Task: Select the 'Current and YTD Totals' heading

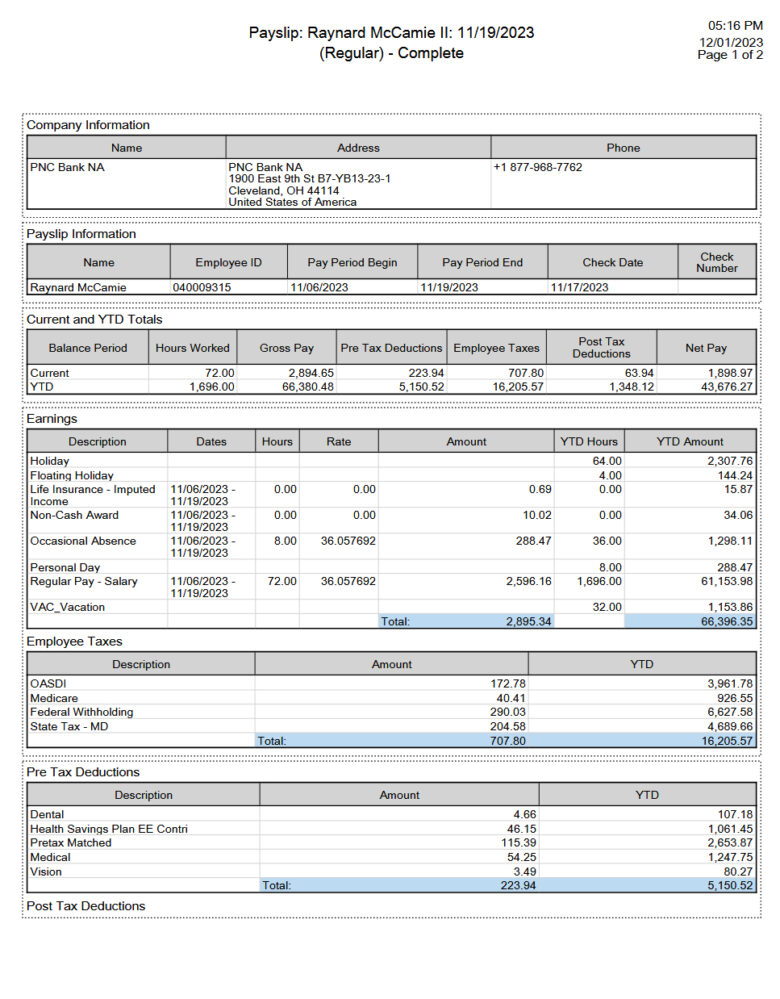Action: tap(94, 319)
